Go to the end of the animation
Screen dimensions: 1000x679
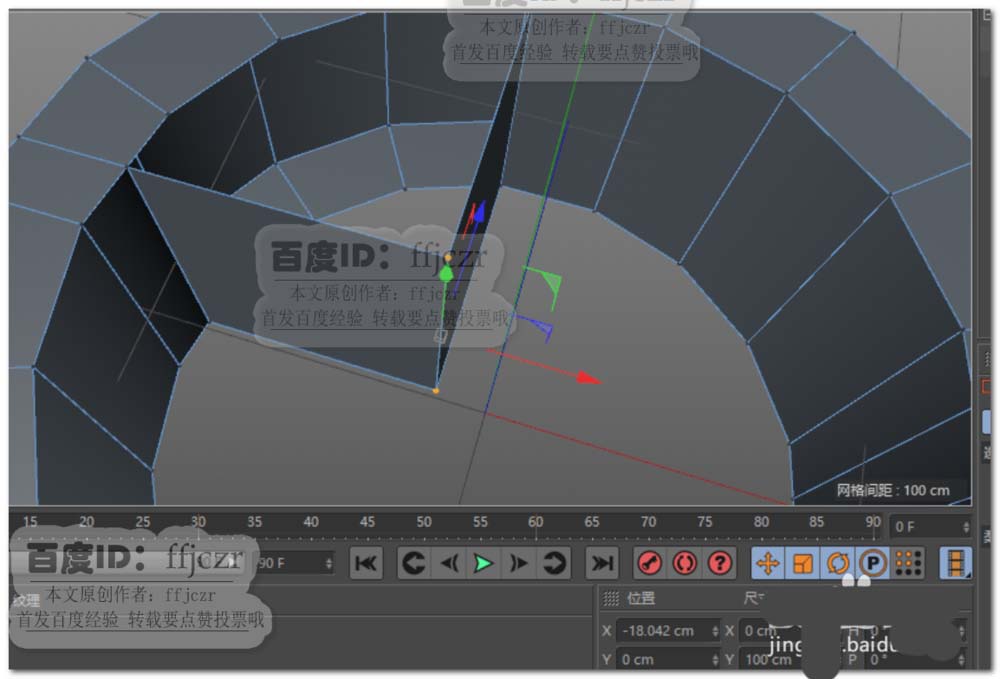tap(601, 564)
